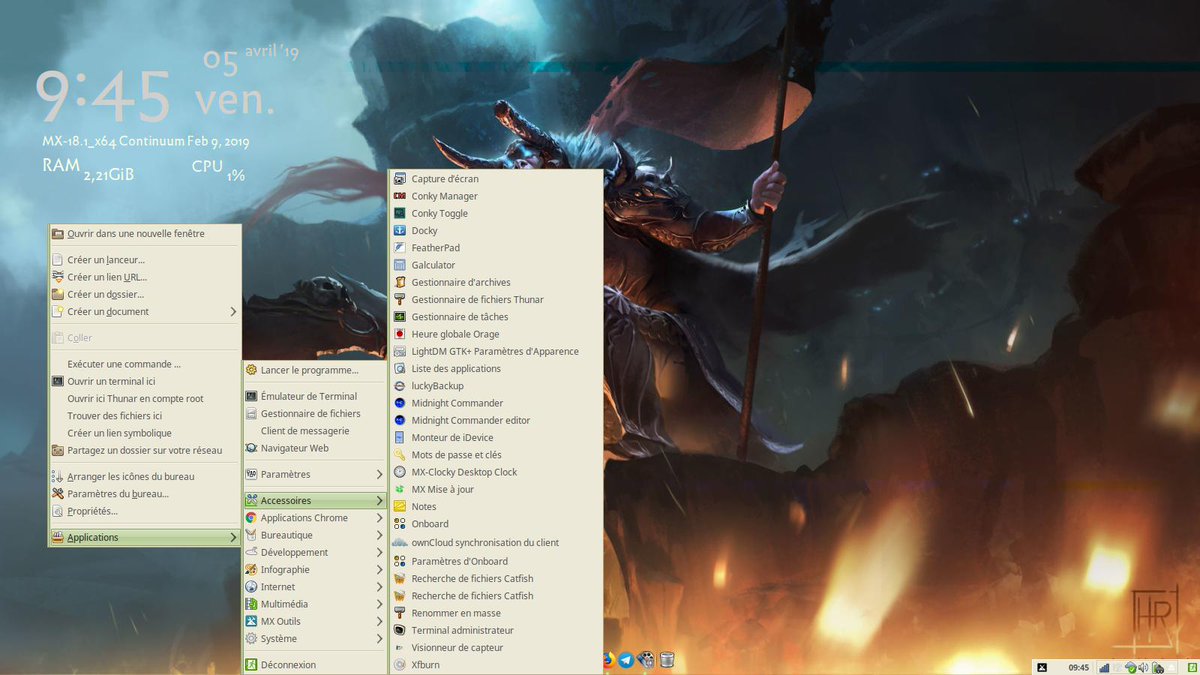Click the MX Mise à jour icon
Image resolution: width=1200 pixels, height=675 pixels.
pyautogui.click(x=400, y=489)
